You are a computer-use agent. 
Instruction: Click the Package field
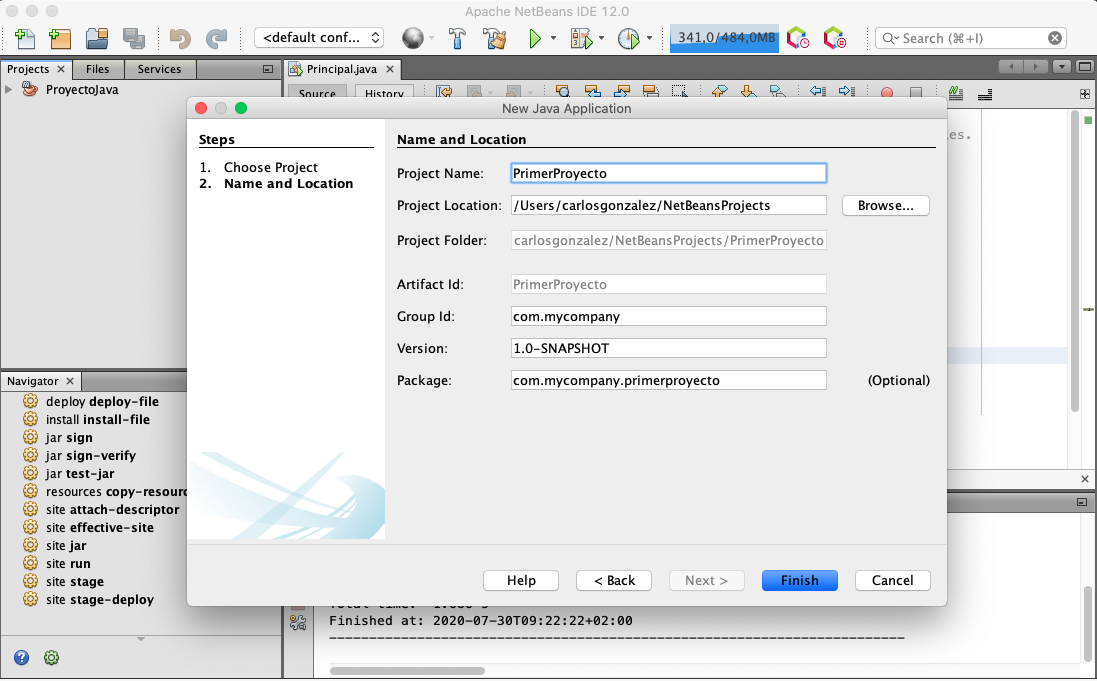pyautogui.click(x=668, y=380)
